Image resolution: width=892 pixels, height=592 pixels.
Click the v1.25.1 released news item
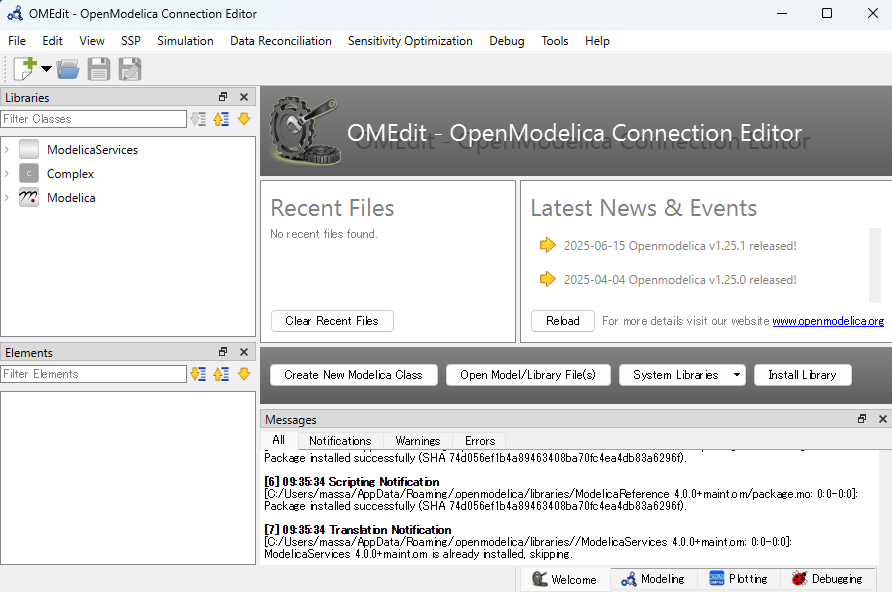(x=680, y=246)
